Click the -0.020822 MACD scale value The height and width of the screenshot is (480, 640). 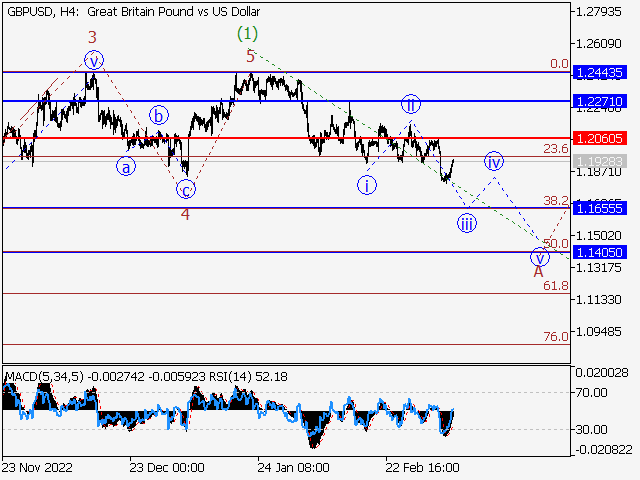pyautogui.click(x=604, y=450)
